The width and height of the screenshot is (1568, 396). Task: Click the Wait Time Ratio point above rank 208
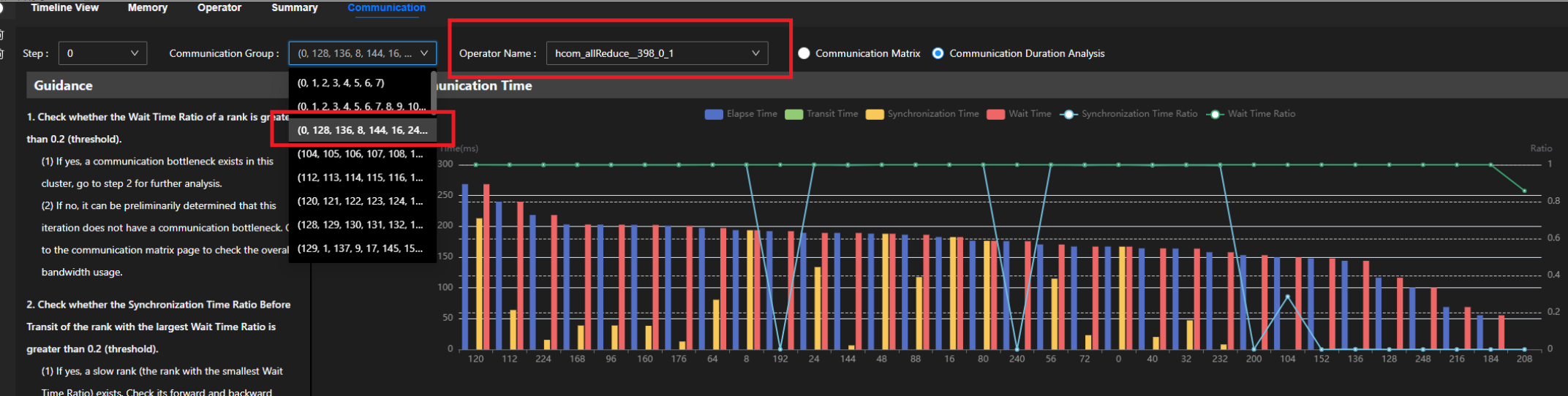point(1524,191)
